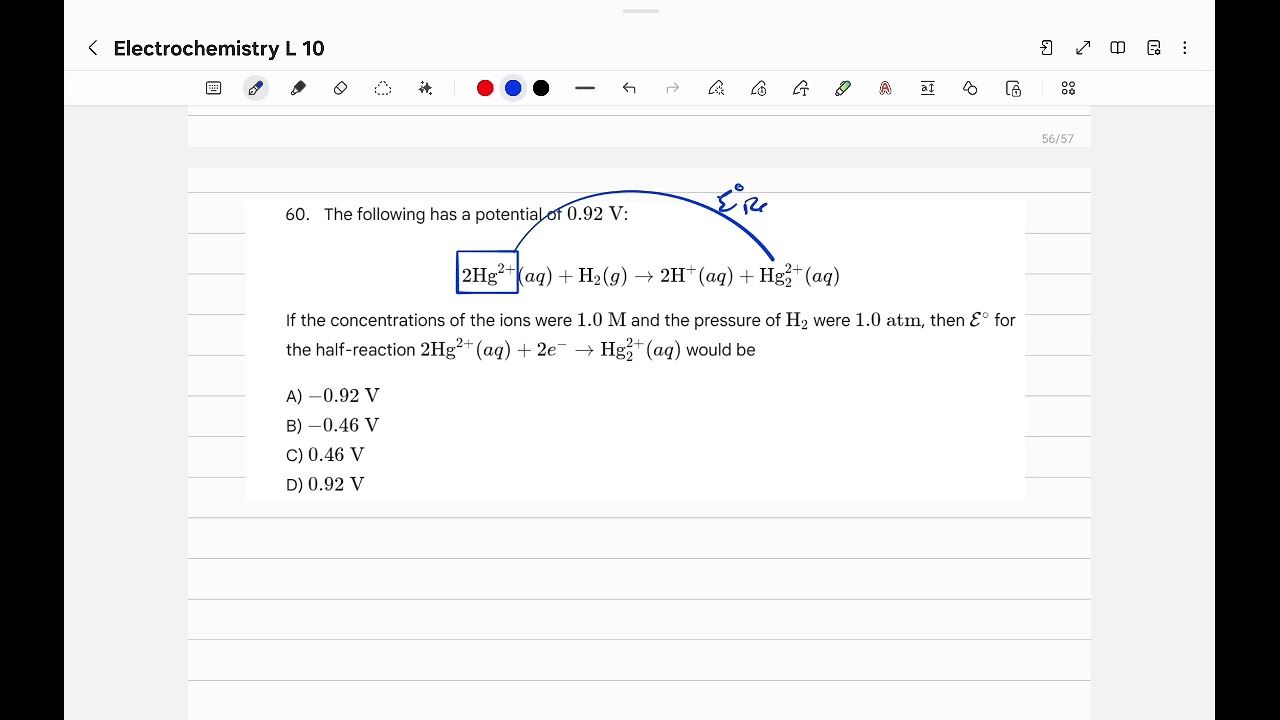Switch to reading mode book icon
The height and width of the screenshot is (720, 1280).
coord(1118,48)
